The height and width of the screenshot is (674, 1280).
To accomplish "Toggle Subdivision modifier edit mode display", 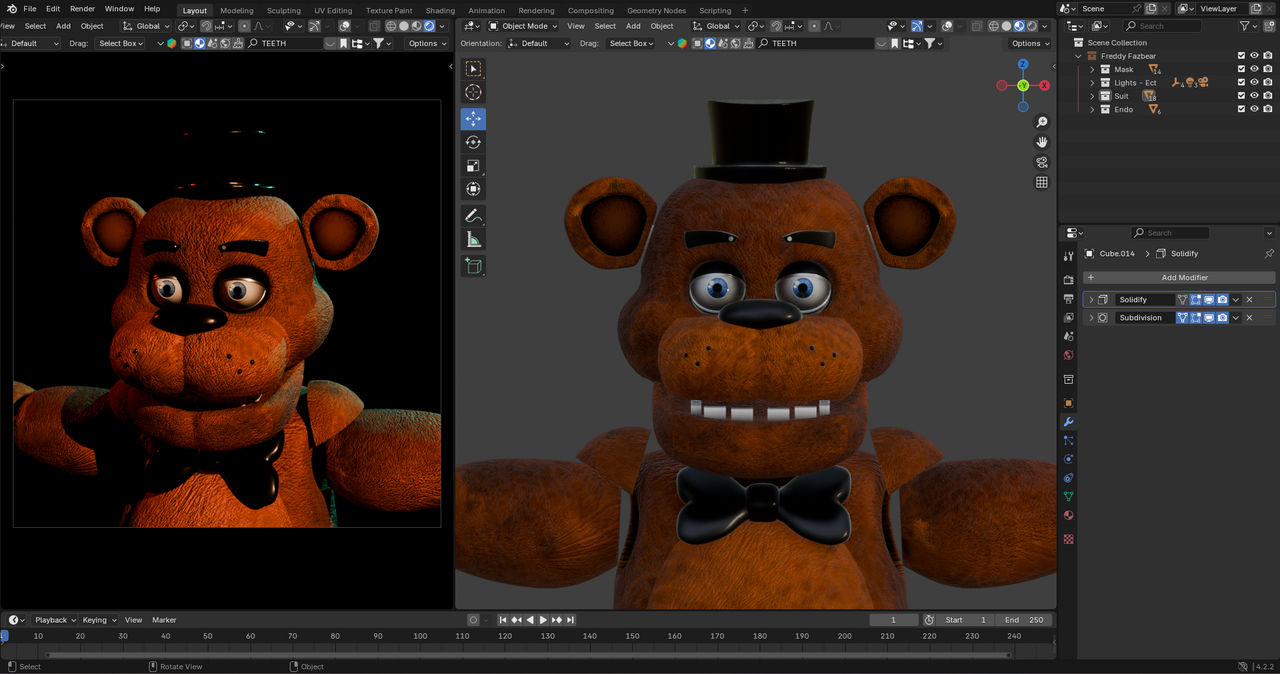I will click(1196, 318).
